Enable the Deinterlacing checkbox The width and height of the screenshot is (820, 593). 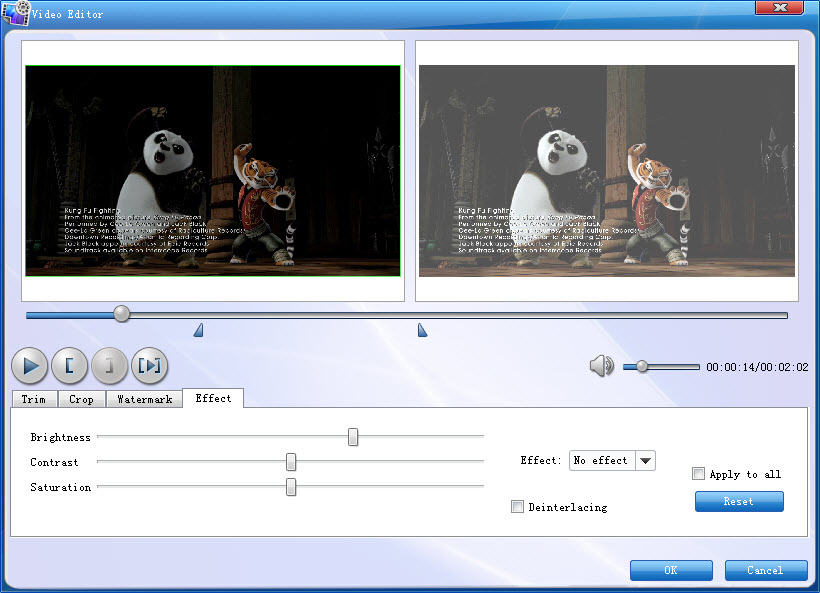517,507
